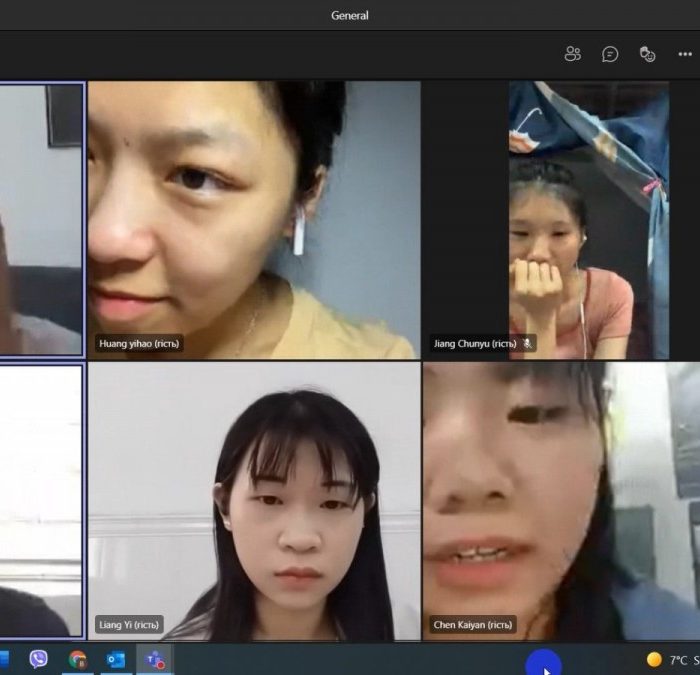Viewport: 700px width, 675px height.
Task: Click the Liang Yi name label
Action: (129, 625)
